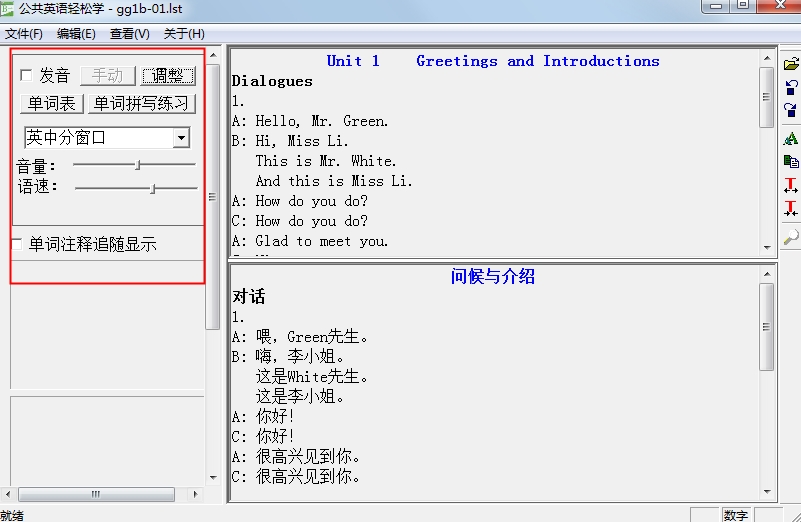801x522 pixels.
Task: Click the line 'And this is Miss Li.'
Action: pos(334,181)
